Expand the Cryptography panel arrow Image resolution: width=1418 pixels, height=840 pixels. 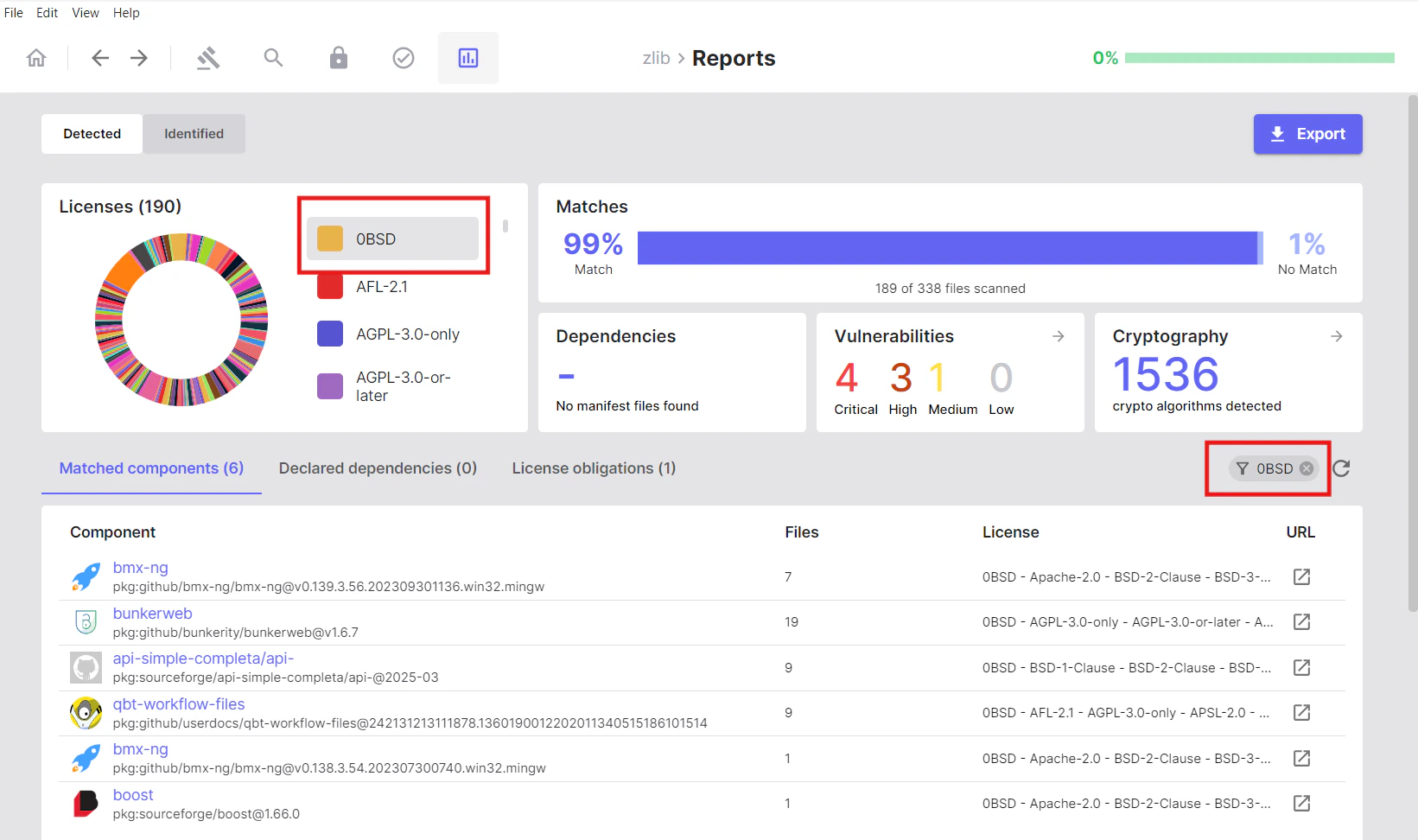click(x=1336, y=336)
